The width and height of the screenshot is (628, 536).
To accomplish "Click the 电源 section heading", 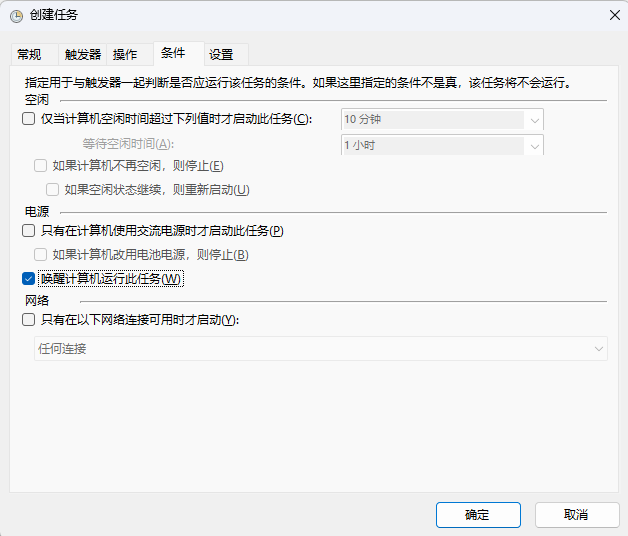I will (37, 212).
